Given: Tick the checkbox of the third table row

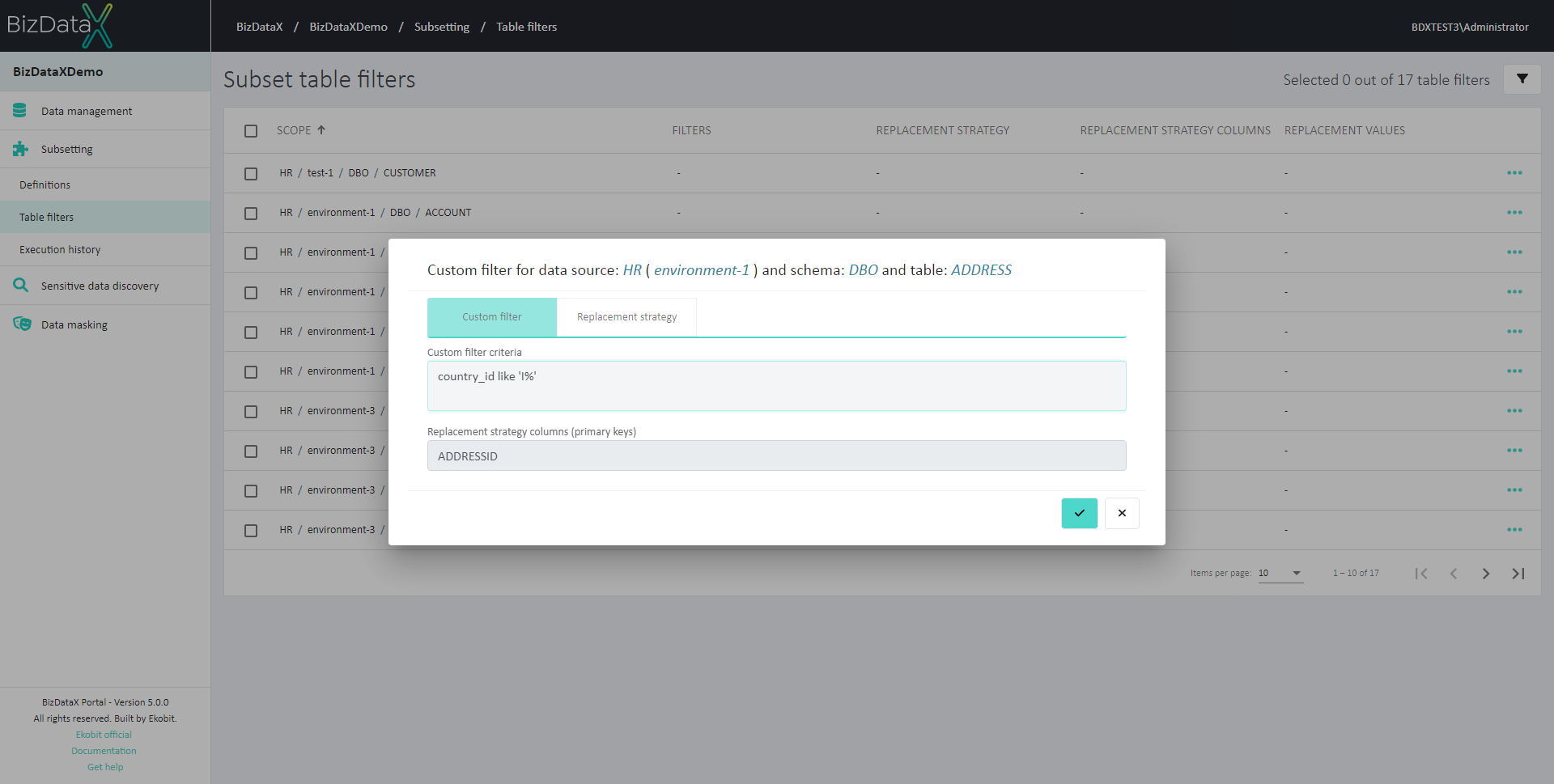Looking at the screenshot, I should tap(251, 253).
